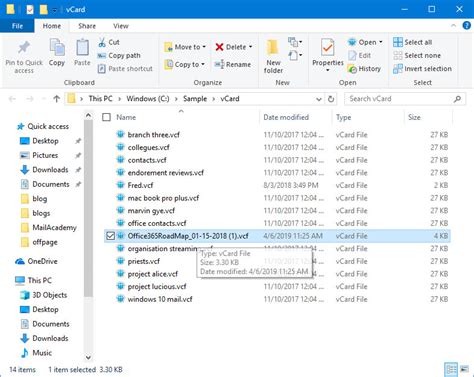Open the Recent locations dropdown arrow
The width and height of the screenshot is (474, 377).
[x=44, y=99]
